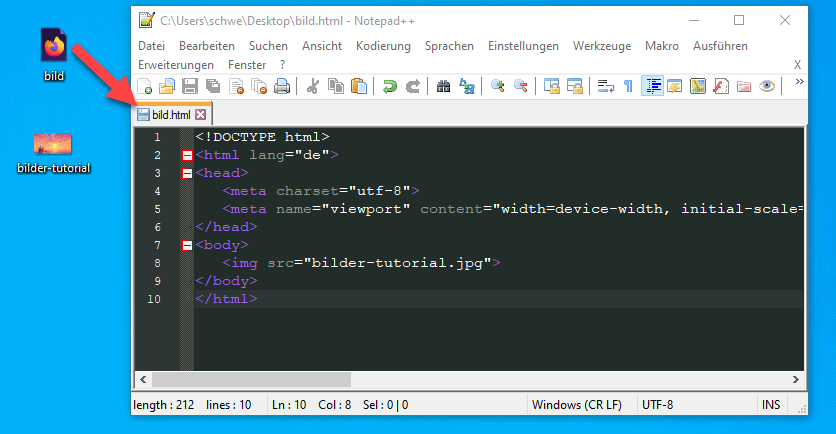The height and width of the screenshot is (434, 836).
Task: Open the Replace dialog icon
Action: click(467, 86)
